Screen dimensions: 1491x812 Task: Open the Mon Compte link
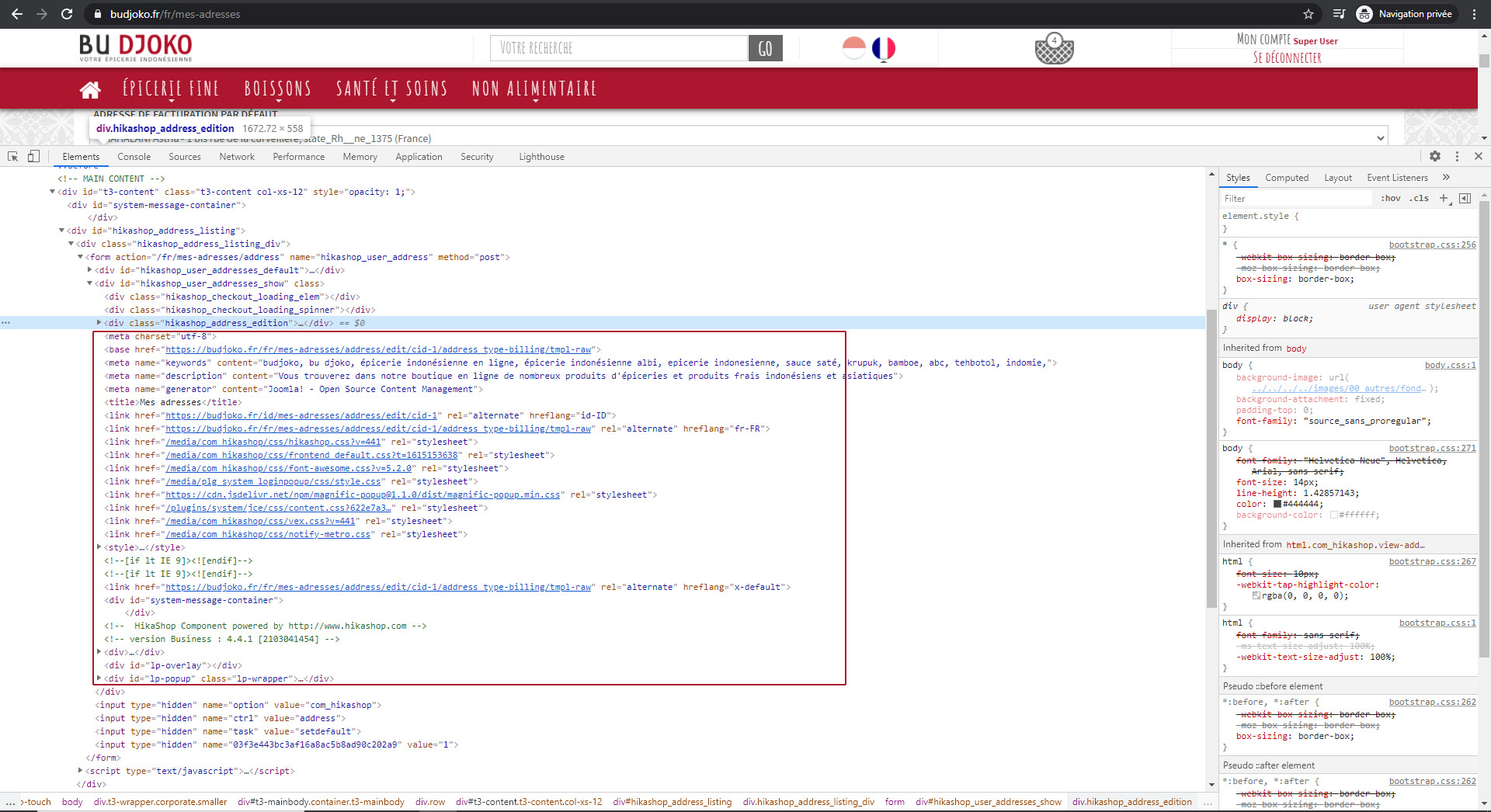click(x=1263, y=39)
